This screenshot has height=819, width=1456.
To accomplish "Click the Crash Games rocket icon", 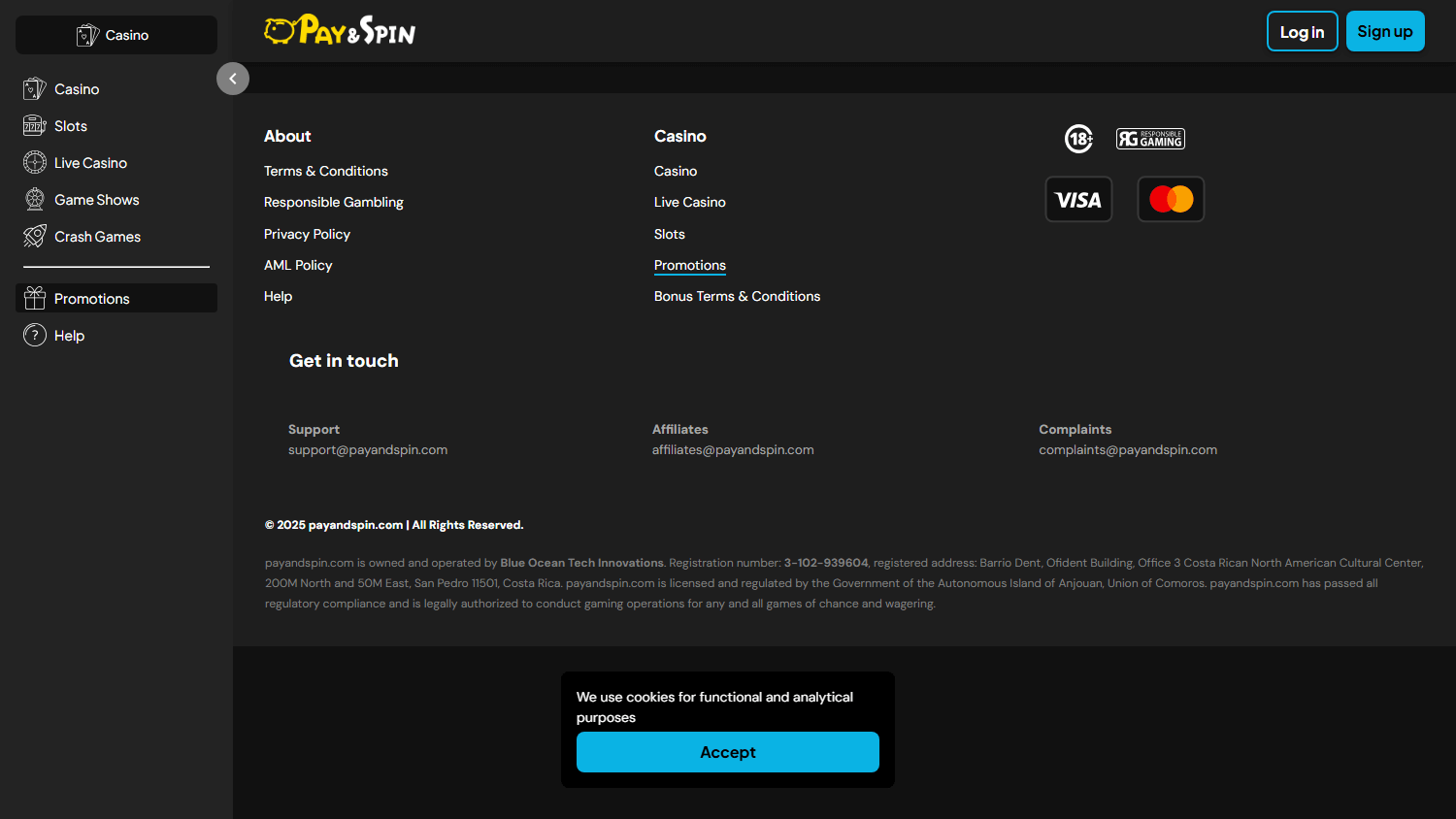I will point(35,237).
